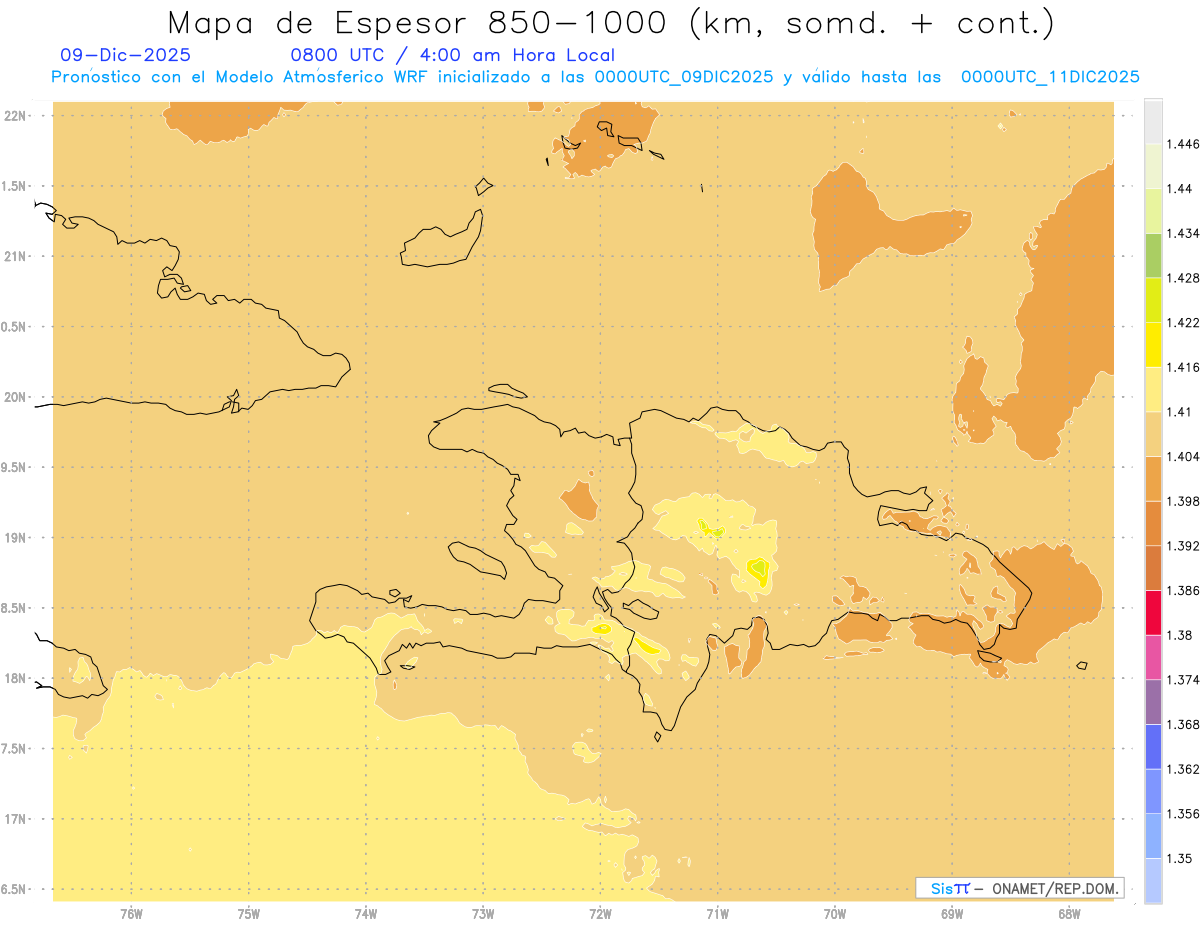This screenshot has height=927, width=1200.
Task: Click the '18N' latitude axis label
Action: 16,678
